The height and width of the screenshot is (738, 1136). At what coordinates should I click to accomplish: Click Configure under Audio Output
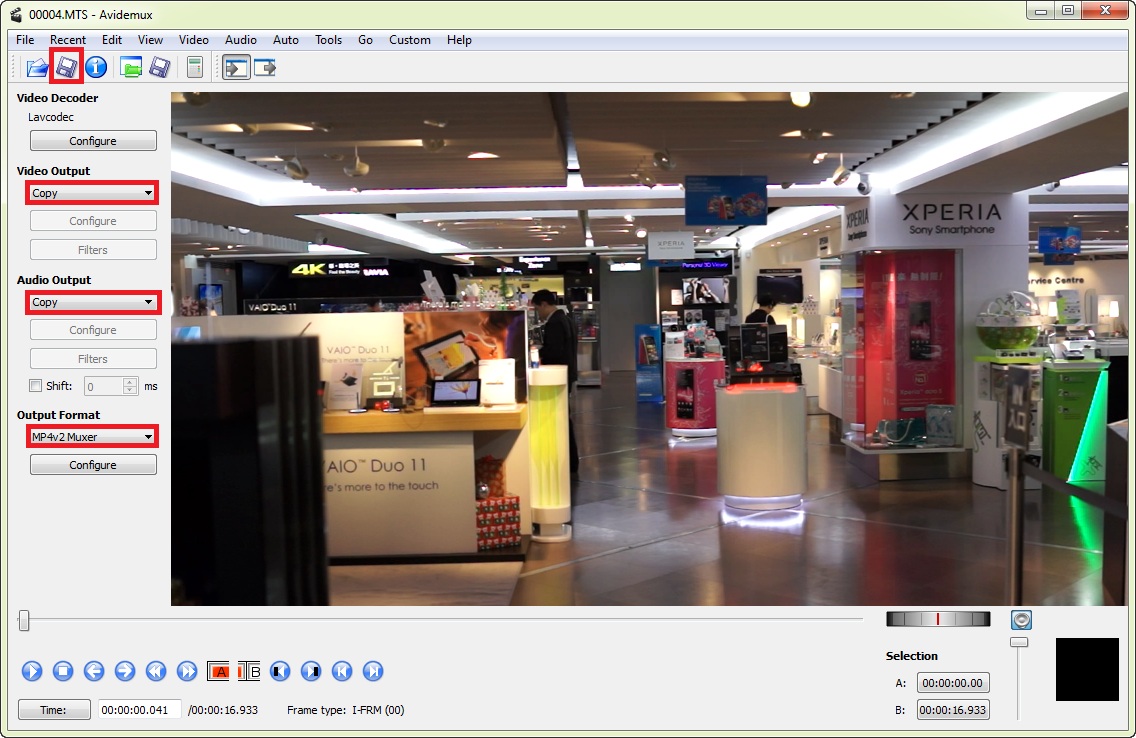coord(93,330)
